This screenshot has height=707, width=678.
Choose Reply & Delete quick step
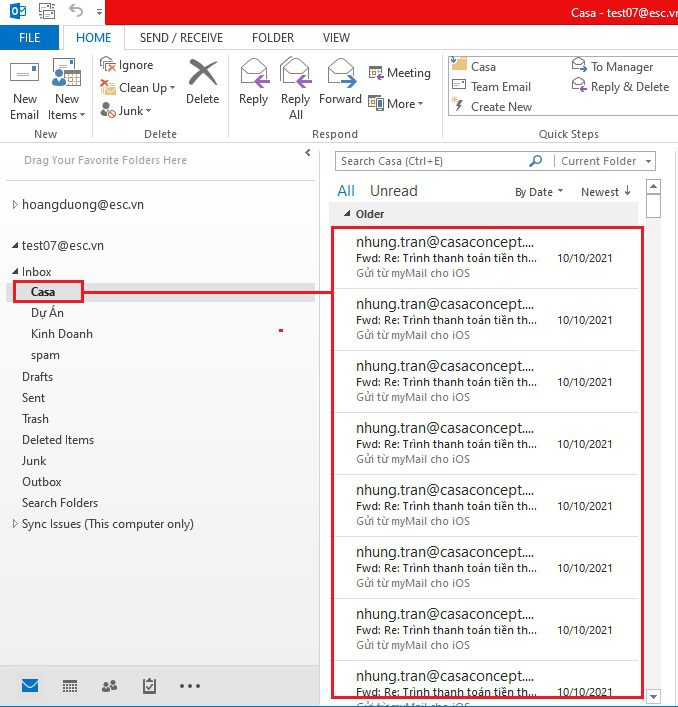620,86
